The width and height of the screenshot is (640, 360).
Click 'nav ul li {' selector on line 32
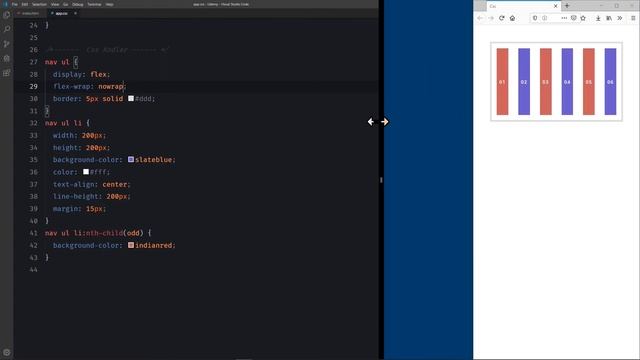tap(67, 123)
